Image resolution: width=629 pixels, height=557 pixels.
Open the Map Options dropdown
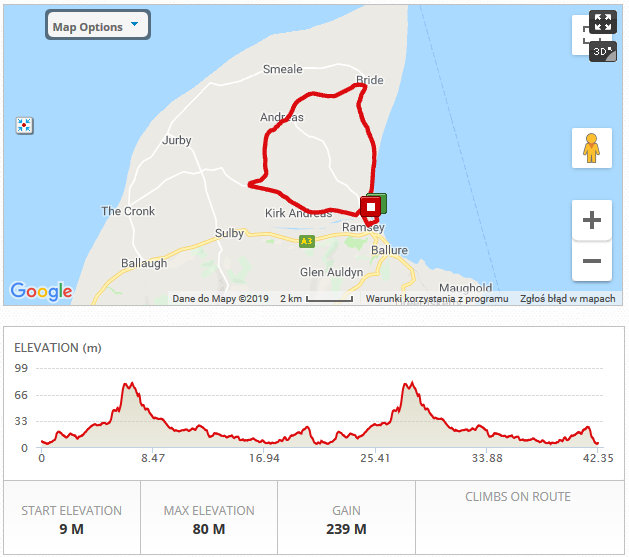[97, 26]
